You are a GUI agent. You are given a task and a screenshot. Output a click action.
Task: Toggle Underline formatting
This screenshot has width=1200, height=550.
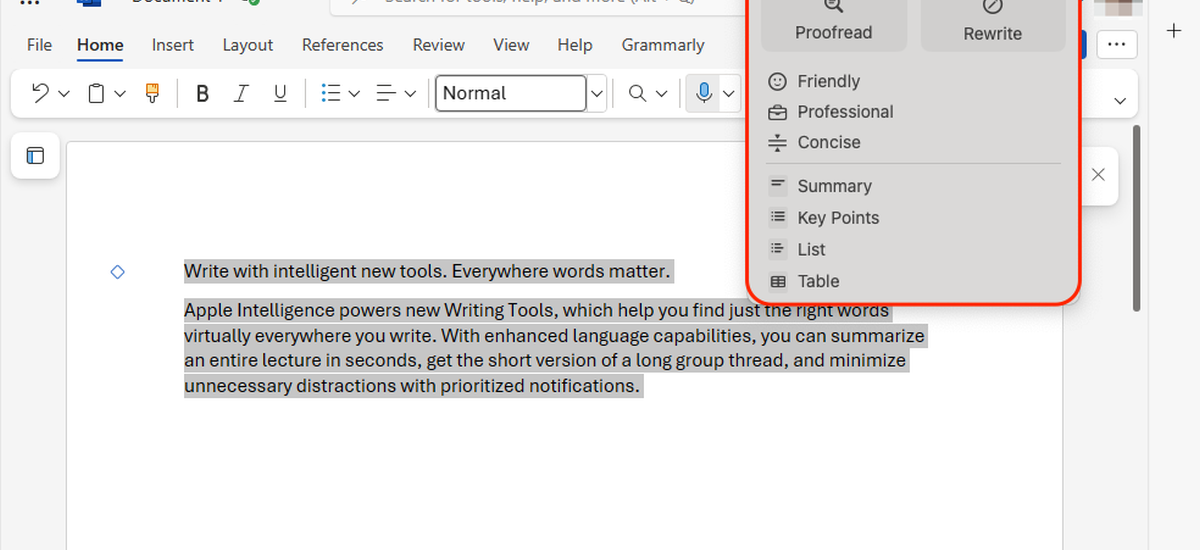click(x=280, y=93)
